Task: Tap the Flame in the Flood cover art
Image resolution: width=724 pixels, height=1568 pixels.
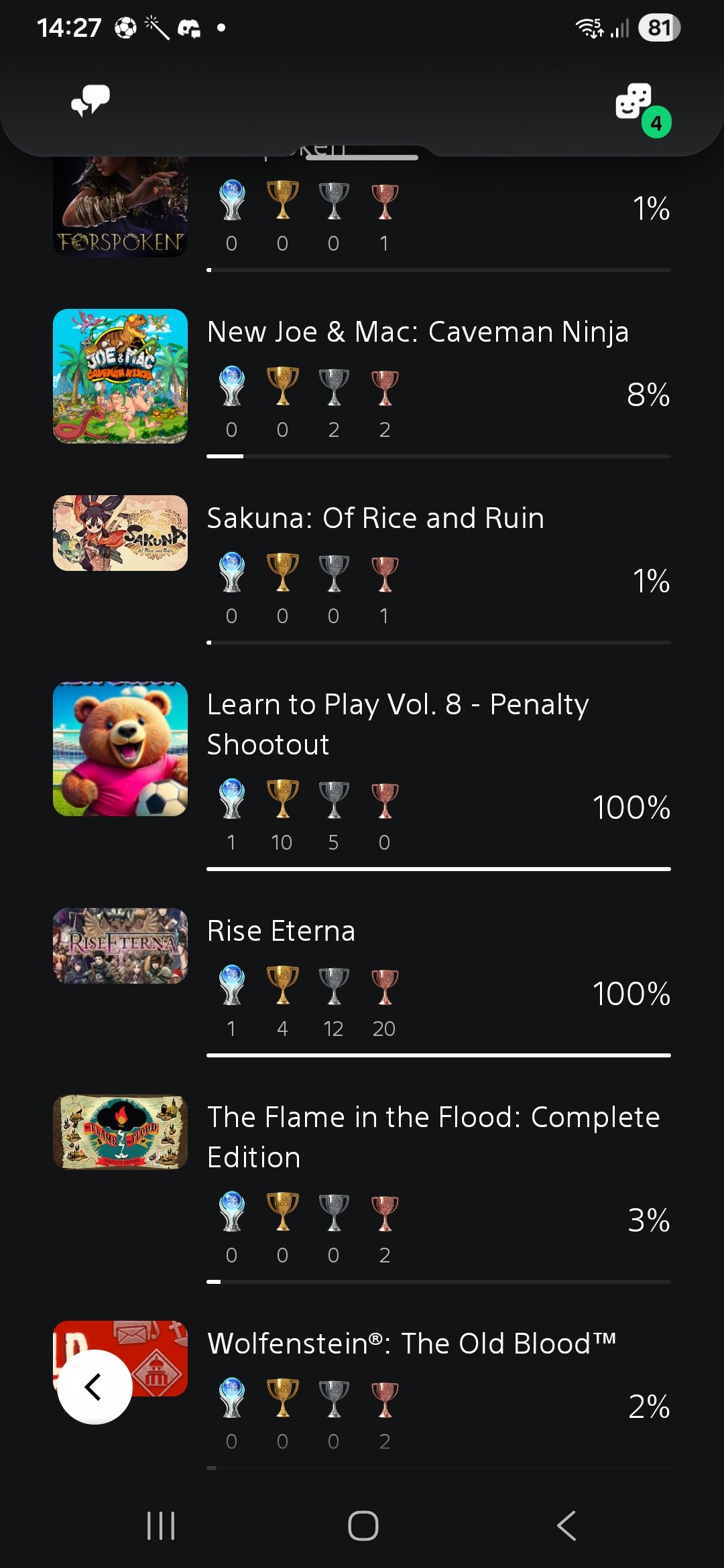Action: (121, 1132)
